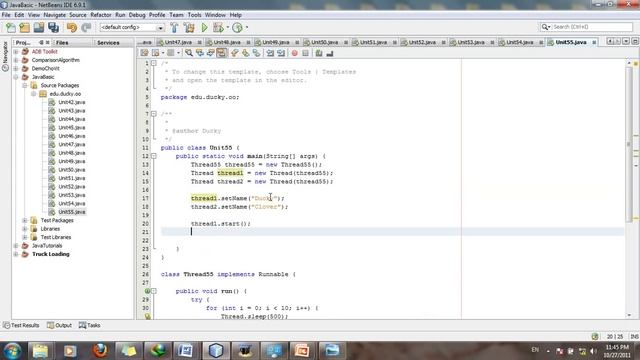This screenshot has width=640, height=360.
Task: Click the Previous Bookmark editor icon
Action: click(235, 53)
